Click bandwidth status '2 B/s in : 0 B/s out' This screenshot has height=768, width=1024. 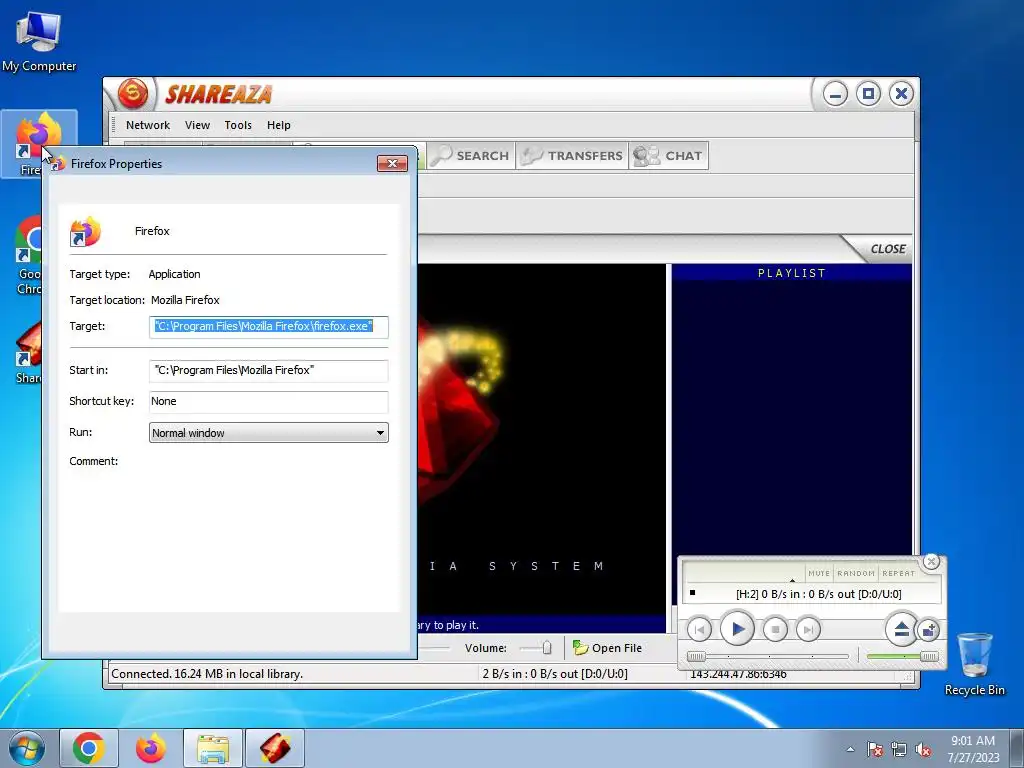[x=554, y=674]
